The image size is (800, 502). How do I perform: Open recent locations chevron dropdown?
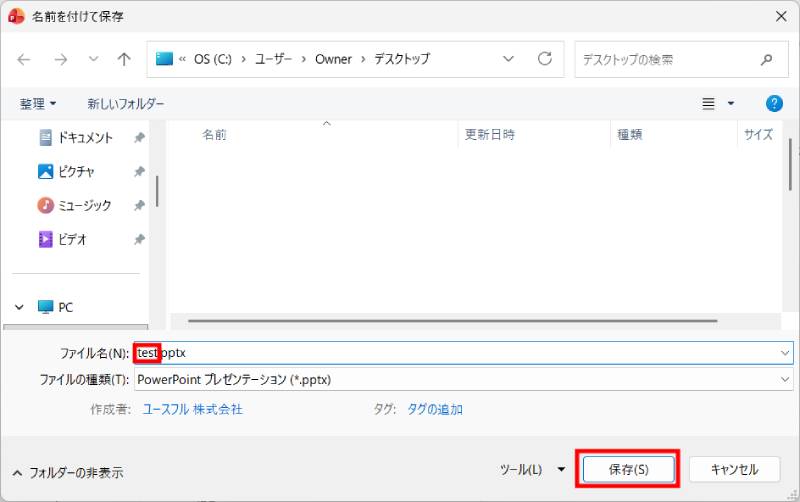pyautogui.click(x=93, y=59)
